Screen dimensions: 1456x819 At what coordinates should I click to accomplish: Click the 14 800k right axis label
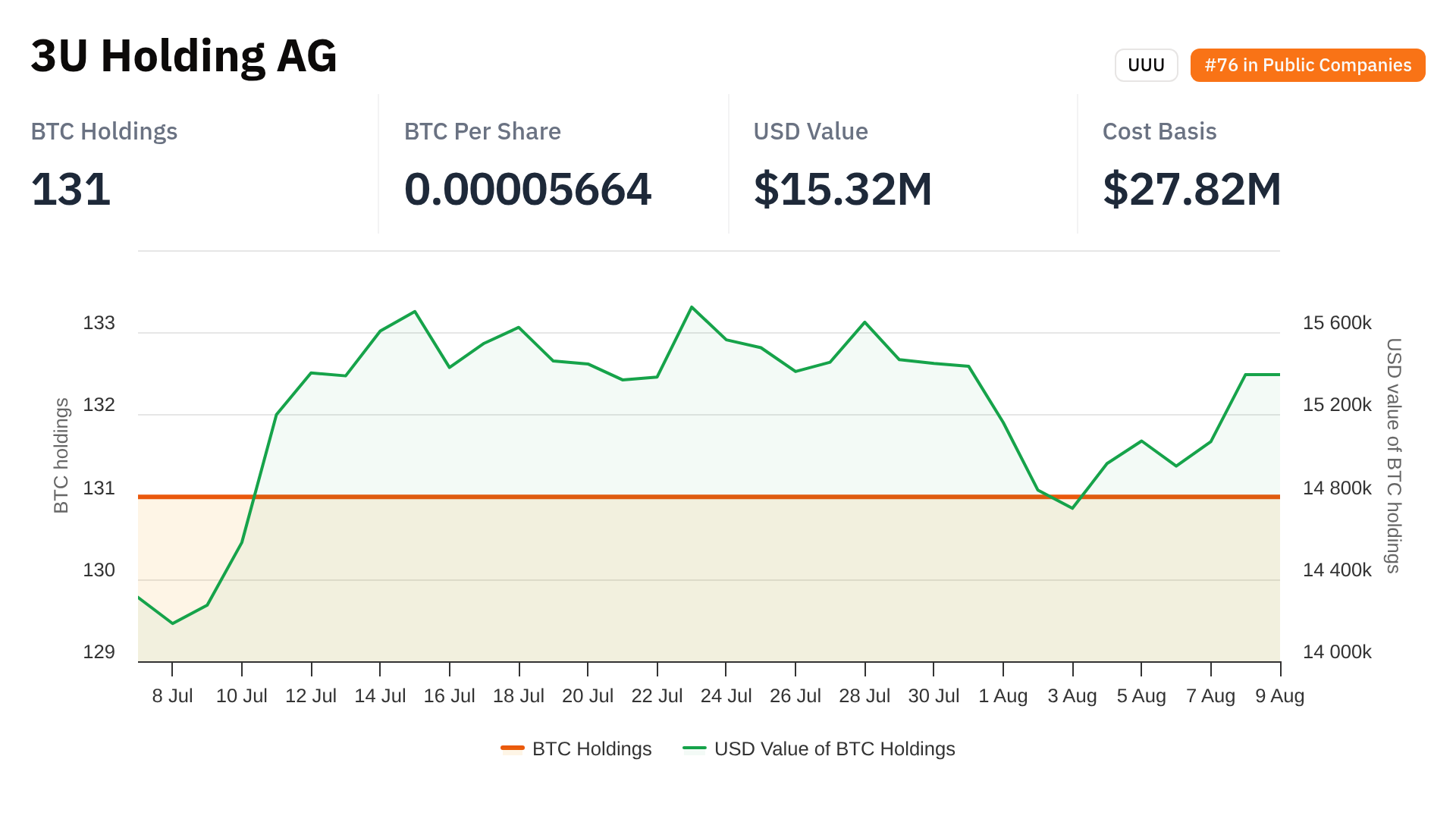click(x=1337, y=488)
